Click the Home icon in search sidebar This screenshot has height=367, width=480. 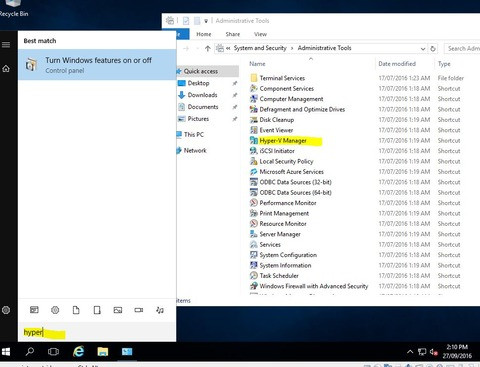[x=6, y=69]
